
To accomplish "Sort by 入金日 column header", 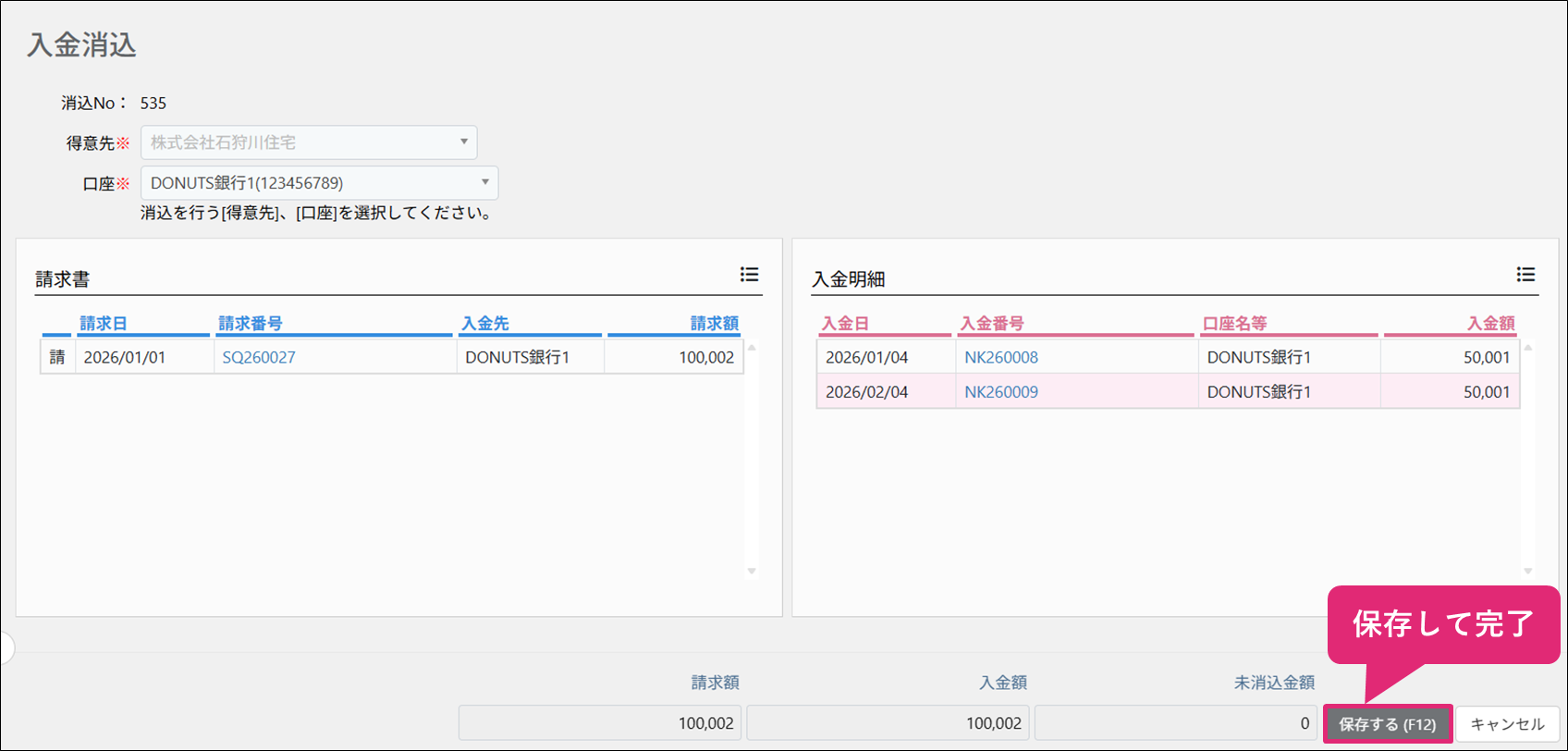I will coord(845,324).
